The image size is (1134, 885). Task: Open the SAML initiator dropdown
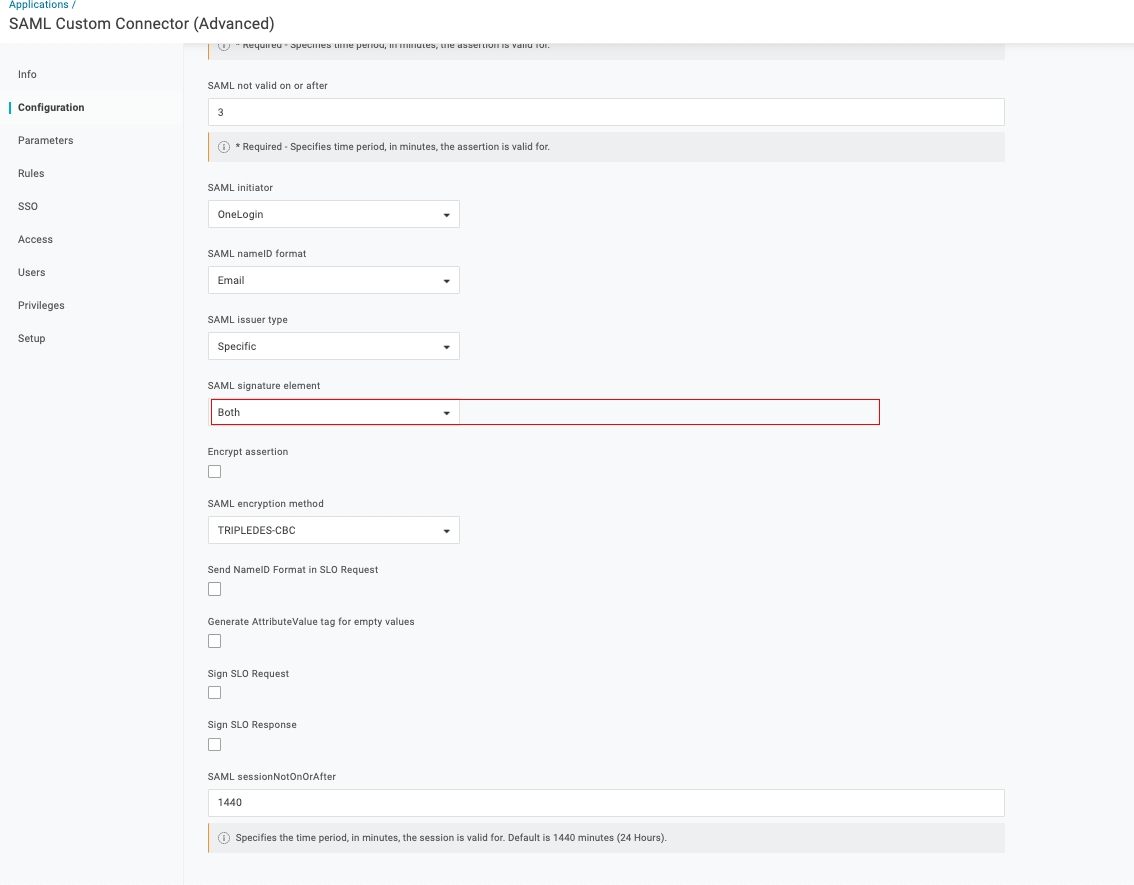333,214
